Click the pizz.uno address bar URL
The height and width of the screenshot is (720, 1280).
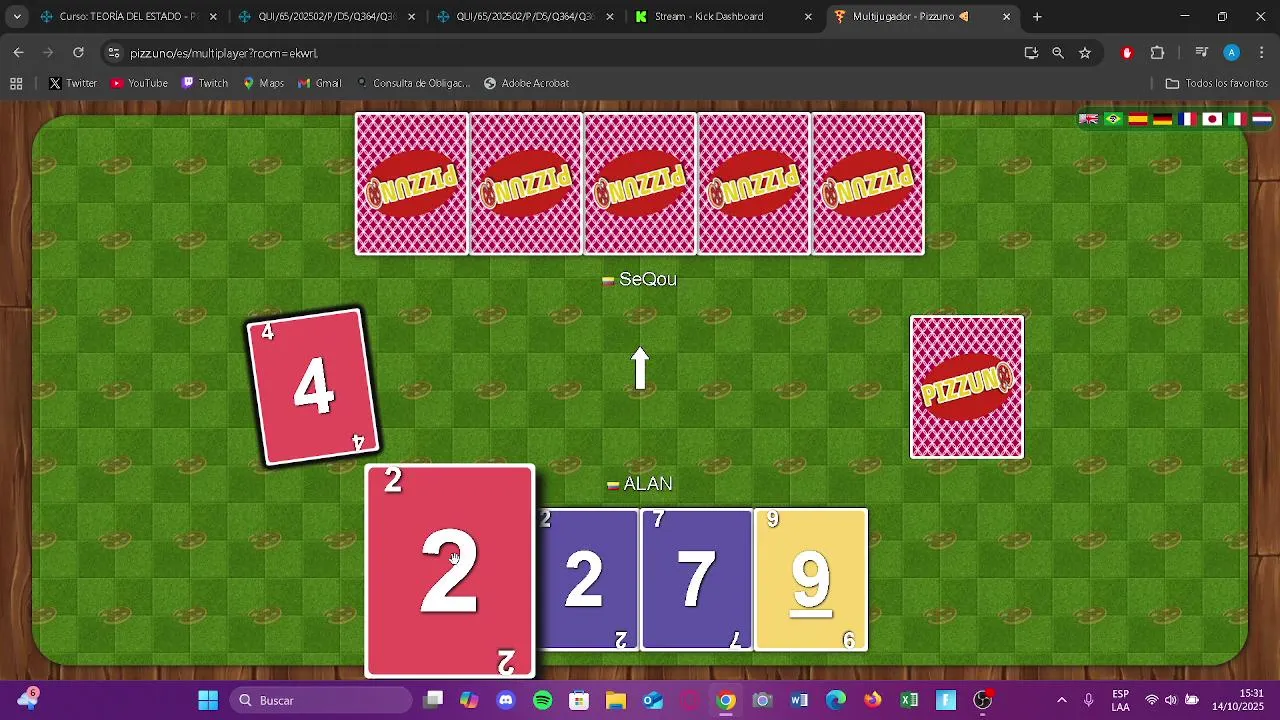224,53
